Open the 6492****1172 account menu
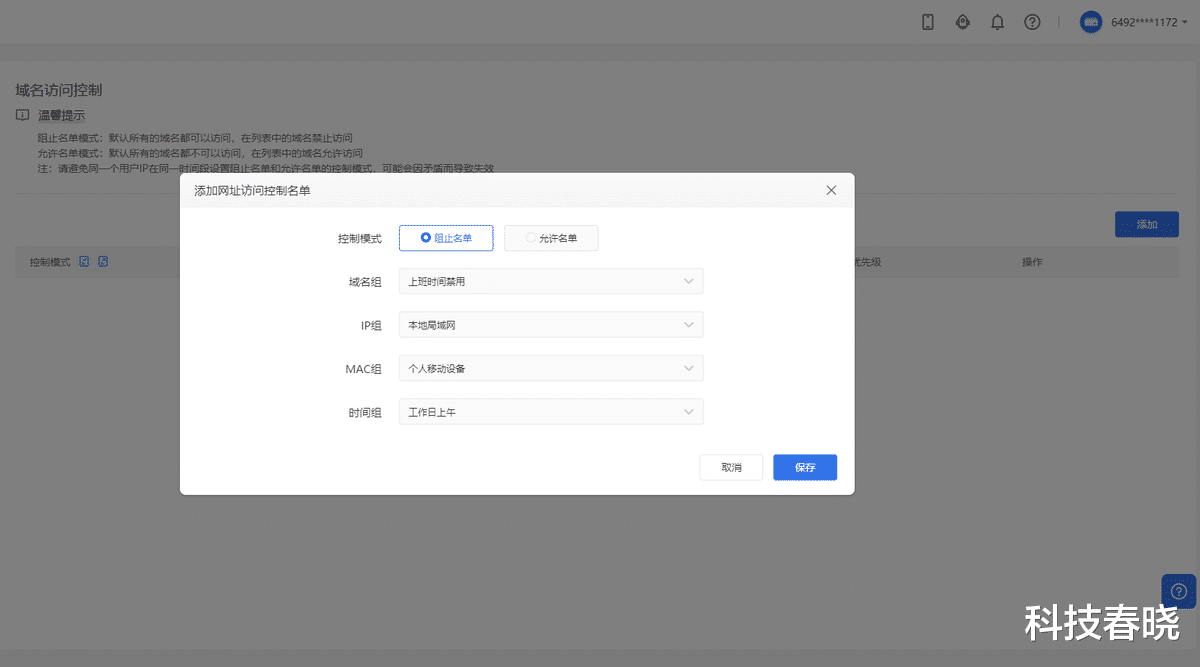 [x=1148, y=22]
